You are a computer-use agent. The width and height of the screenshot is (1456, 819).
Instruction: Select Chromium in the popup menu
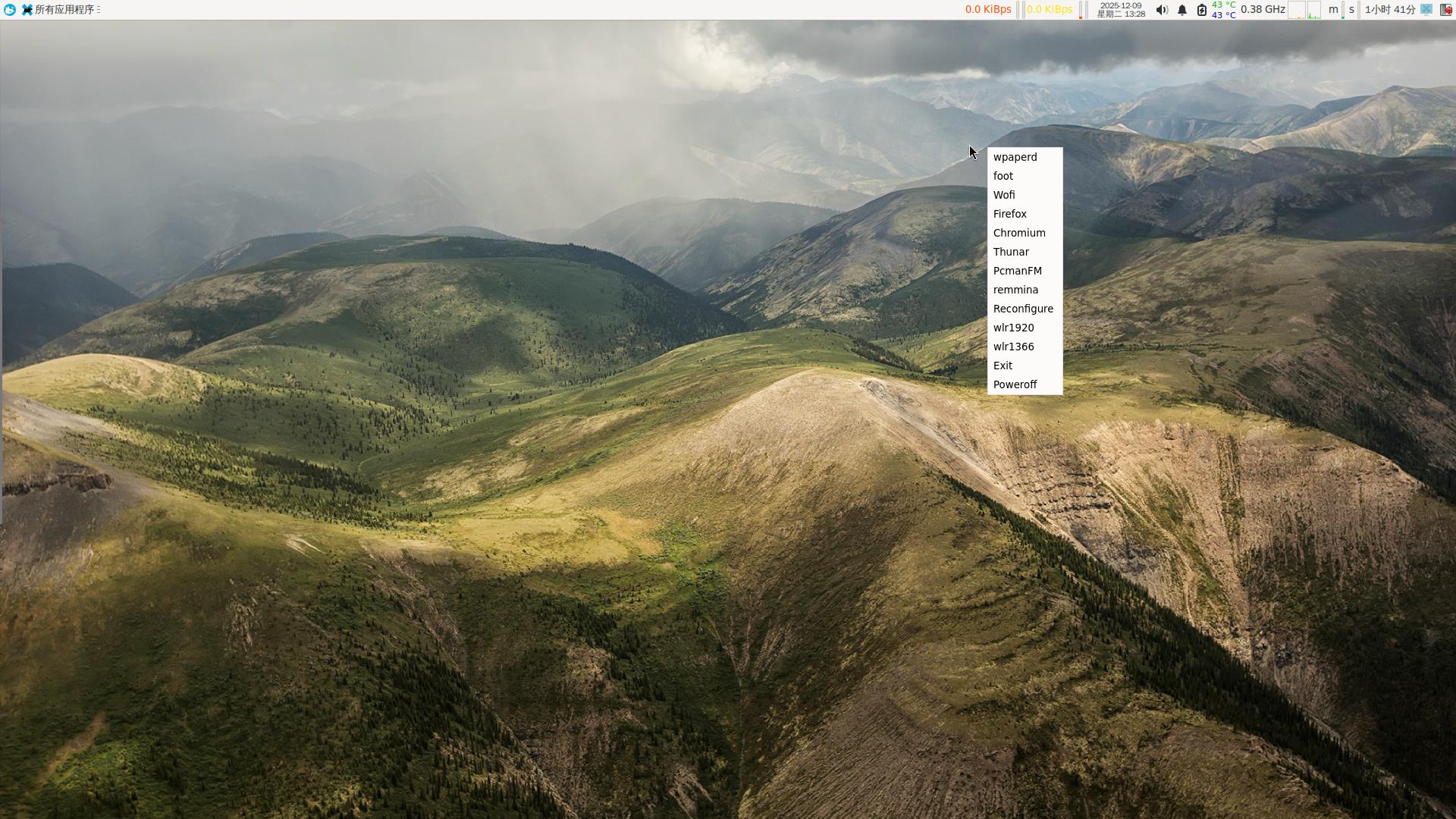tap(1018, 233)
